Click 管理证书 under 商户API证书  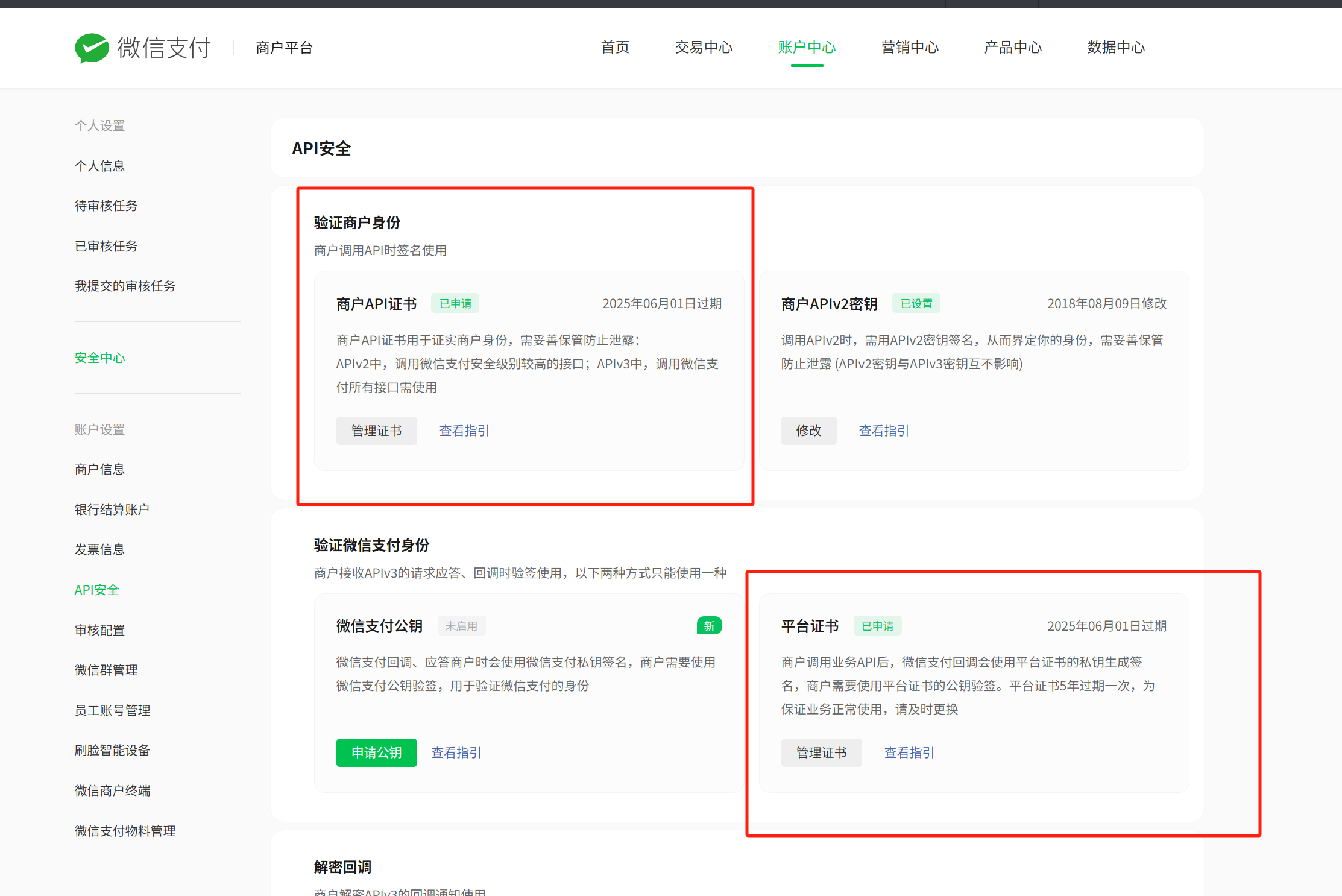[376, 431]
